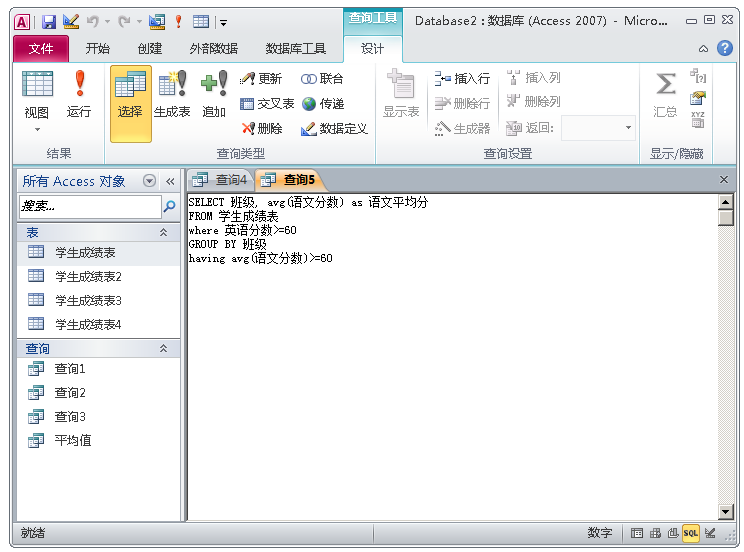This screenshot has height=552, width=744.
Task: Choose the 生成表 make-table query
Action: click(172, 94)
